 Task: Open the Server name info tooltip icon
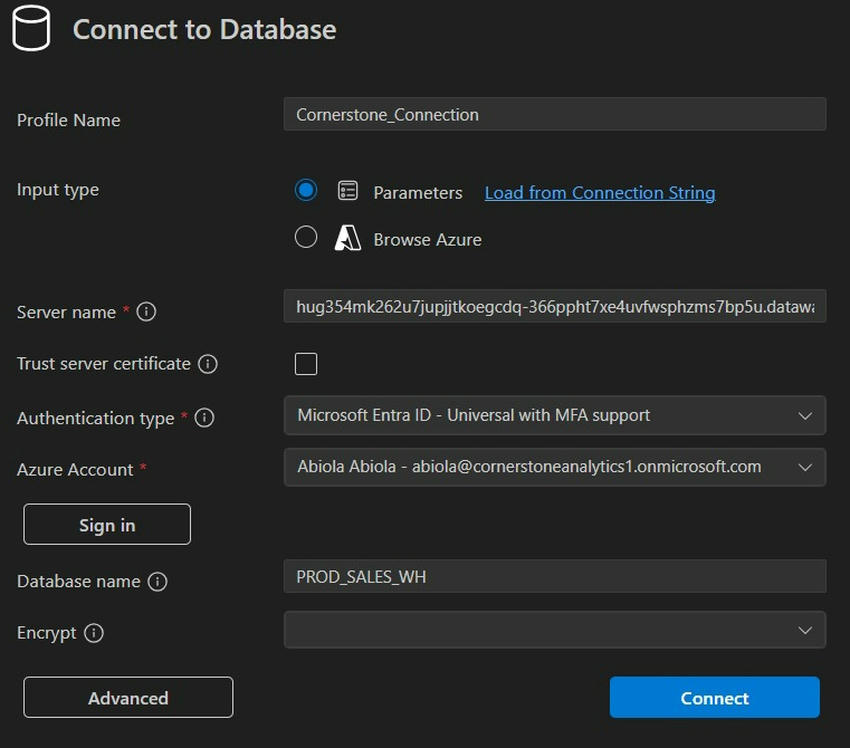[146, 312]
